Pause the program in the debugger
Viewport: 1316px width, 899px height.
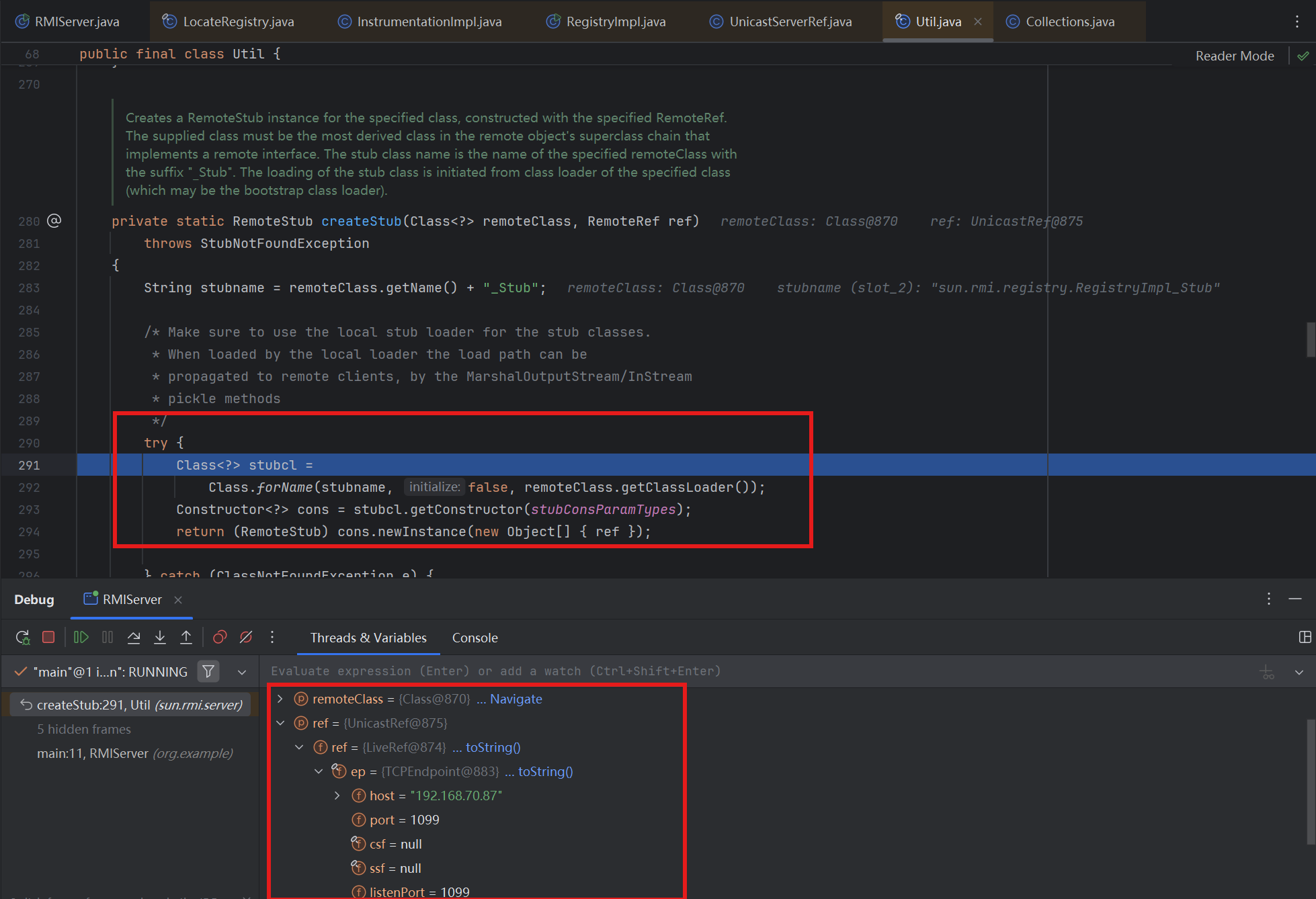coord(108,637)
